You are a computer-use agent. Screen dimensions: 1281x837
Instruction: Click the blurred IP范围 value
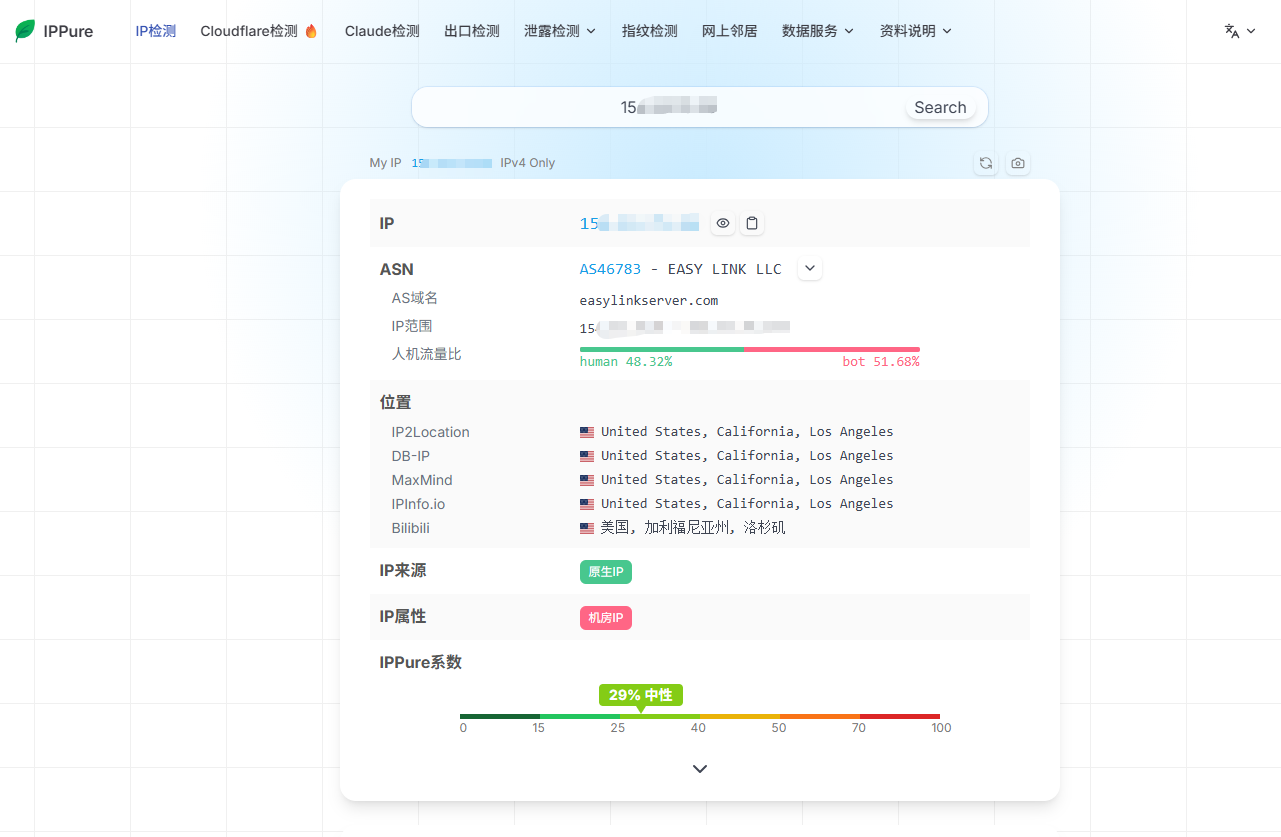pos(685,327)
